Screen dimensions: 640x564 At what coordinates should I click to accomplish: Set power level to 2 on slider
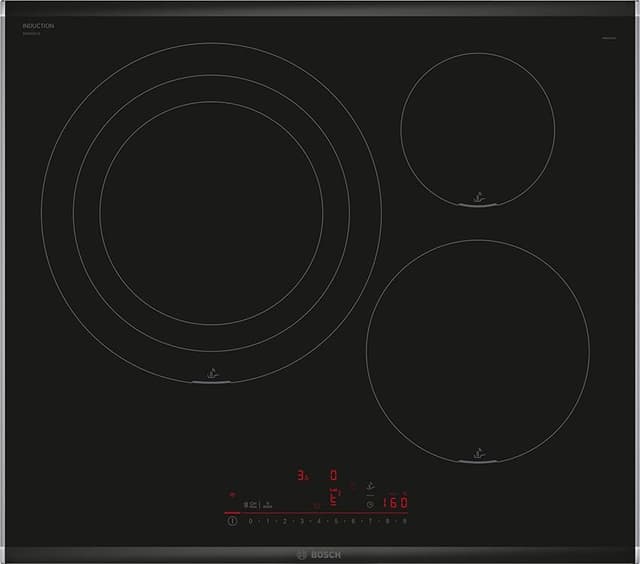[x=284, y=521]
